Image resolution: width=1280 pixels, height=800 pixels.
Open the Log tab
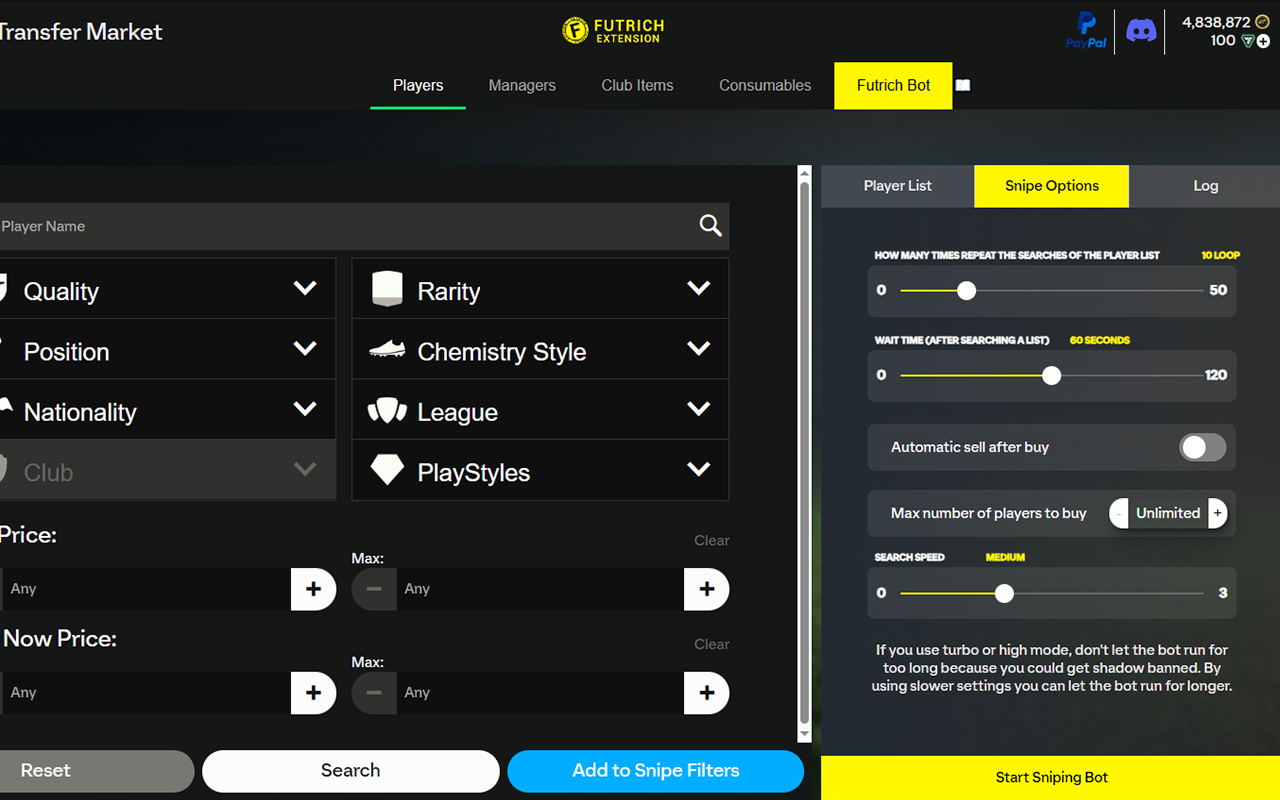1205,186
